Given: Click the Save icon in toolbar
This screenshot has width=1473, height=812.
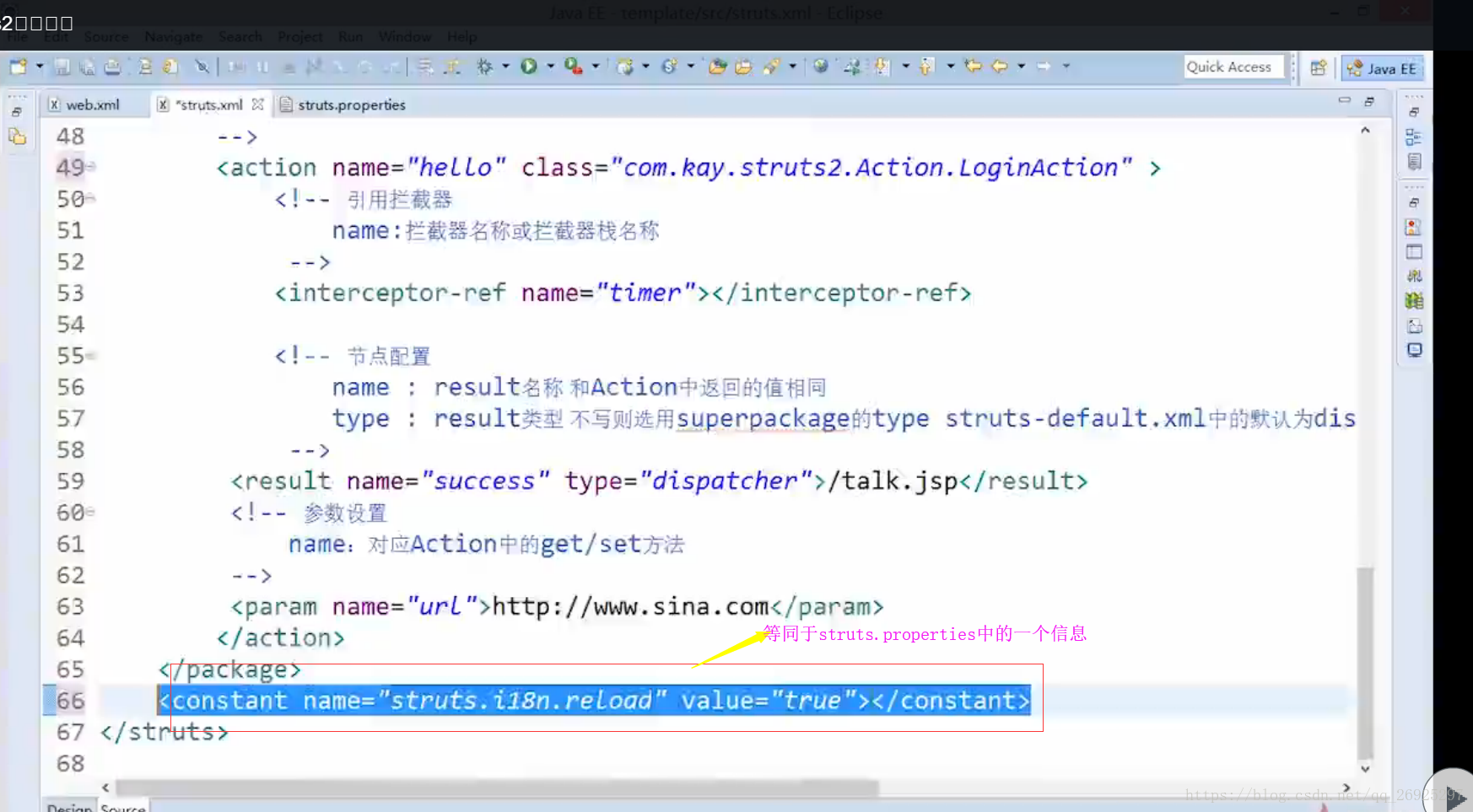Looking at the screenshot, I should click(x=62, y=67).
